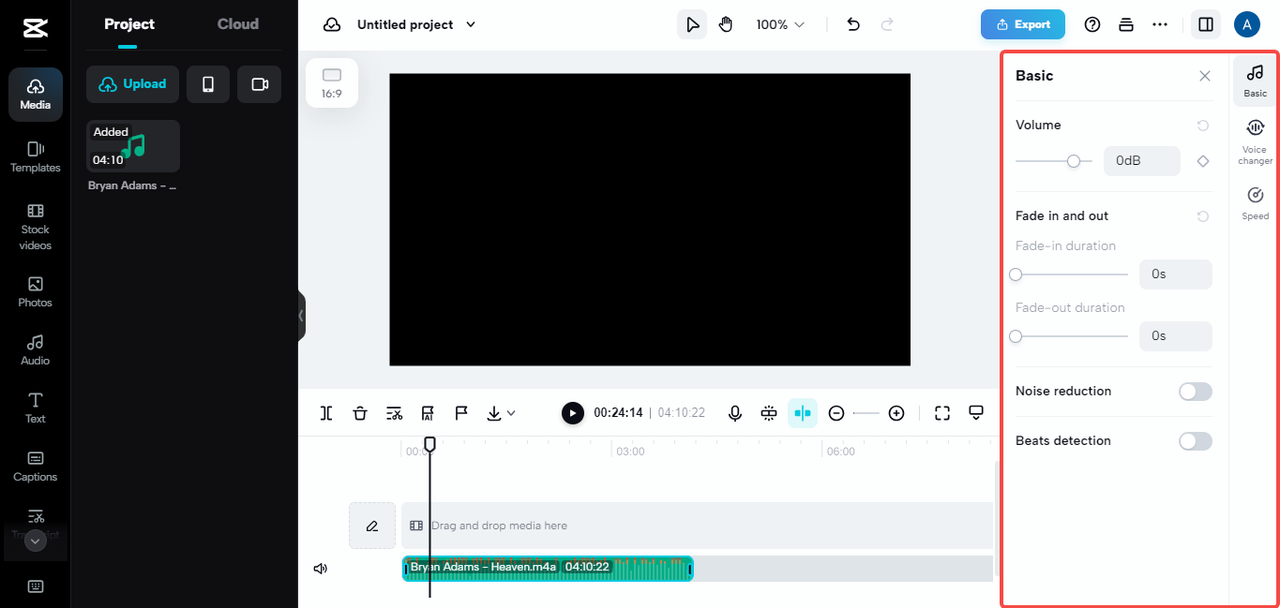The height and width of the screenshot is (608, 1280).
Task: Open the Text sidebar section
Action: [35, 408]
